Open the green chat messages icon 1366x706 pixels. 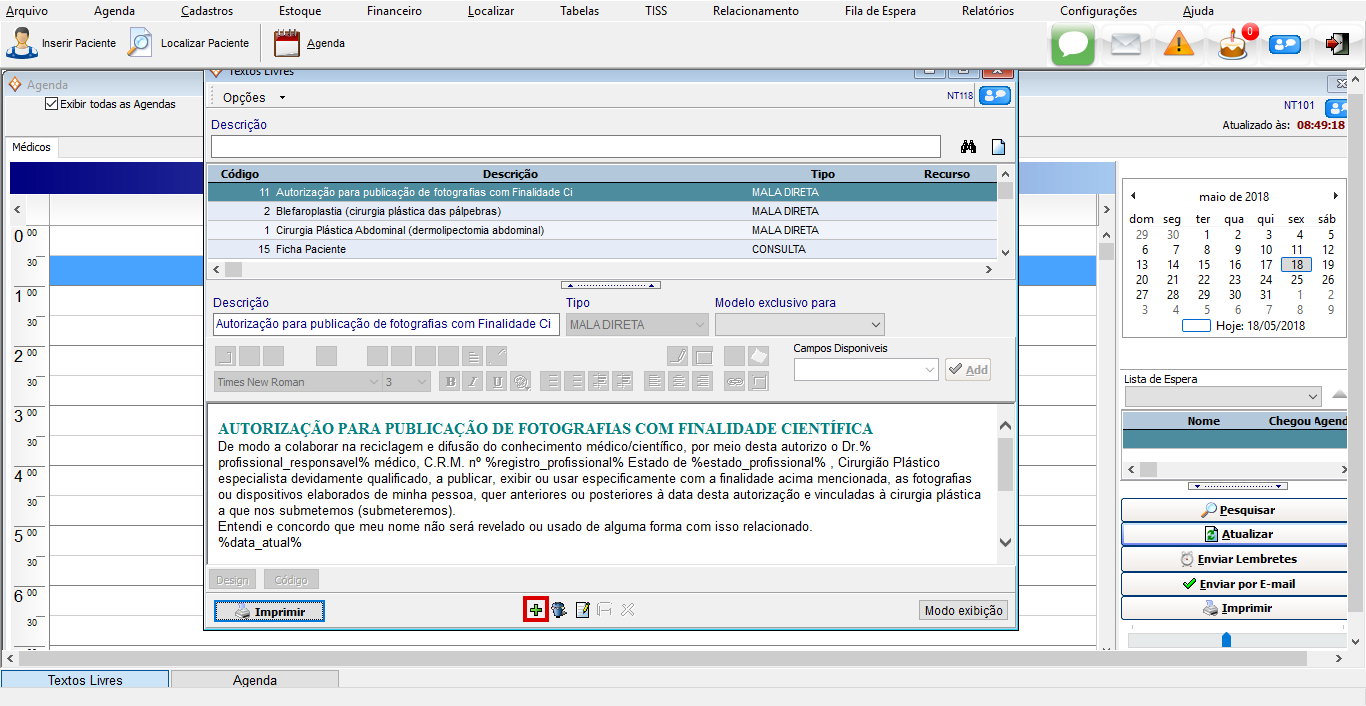1073,45
